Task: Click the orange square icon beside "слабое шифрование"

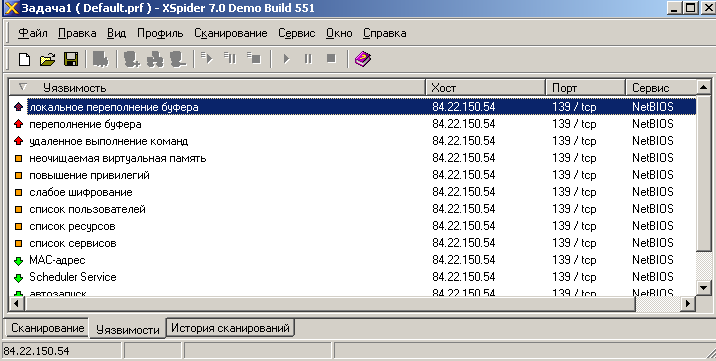Action: pyautogui.click(x=18, y=193)
